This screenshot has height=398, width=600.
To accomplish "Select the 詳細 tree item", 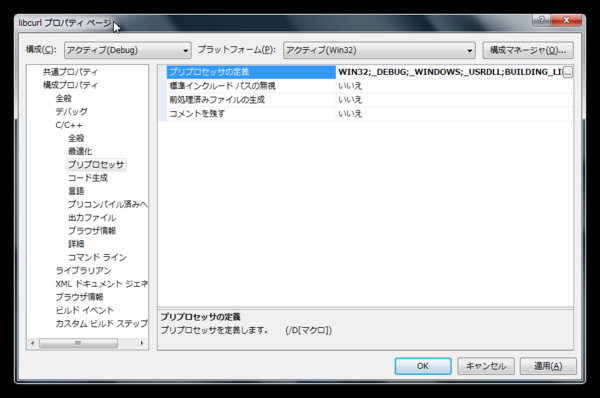I will 76,244.
